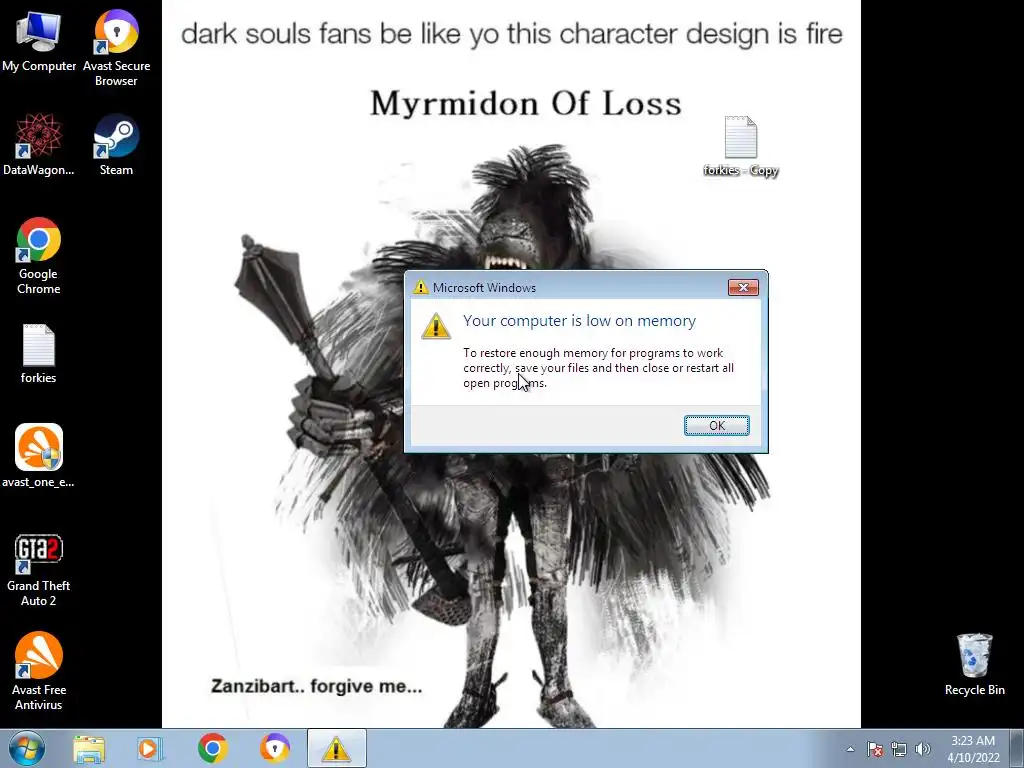
Task: Select the Recycle Bin icon
Action: pos(974,664)
